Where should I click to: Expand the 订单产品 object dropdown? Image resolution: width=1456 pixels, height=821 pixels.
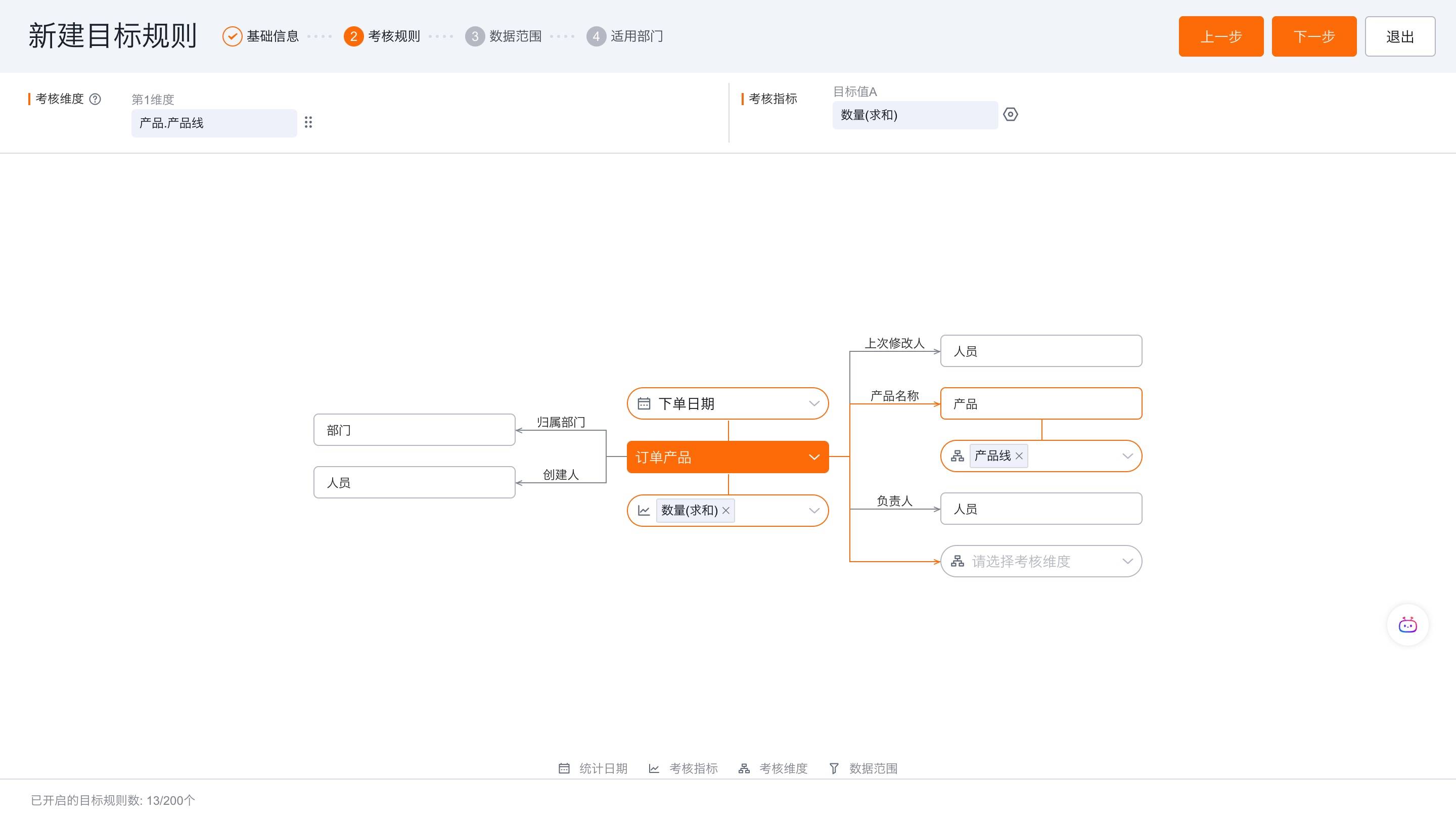[x=814, y=457]
